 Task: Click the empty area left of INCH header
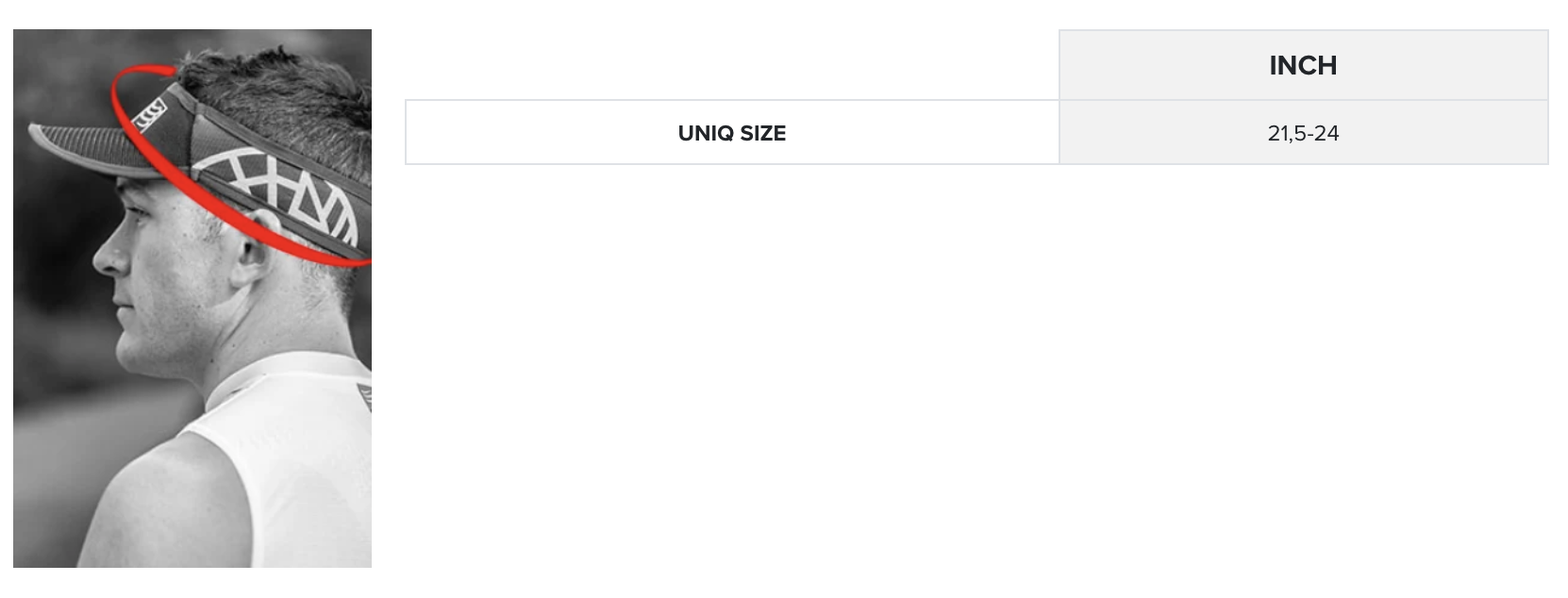click(x=731, y=64)
